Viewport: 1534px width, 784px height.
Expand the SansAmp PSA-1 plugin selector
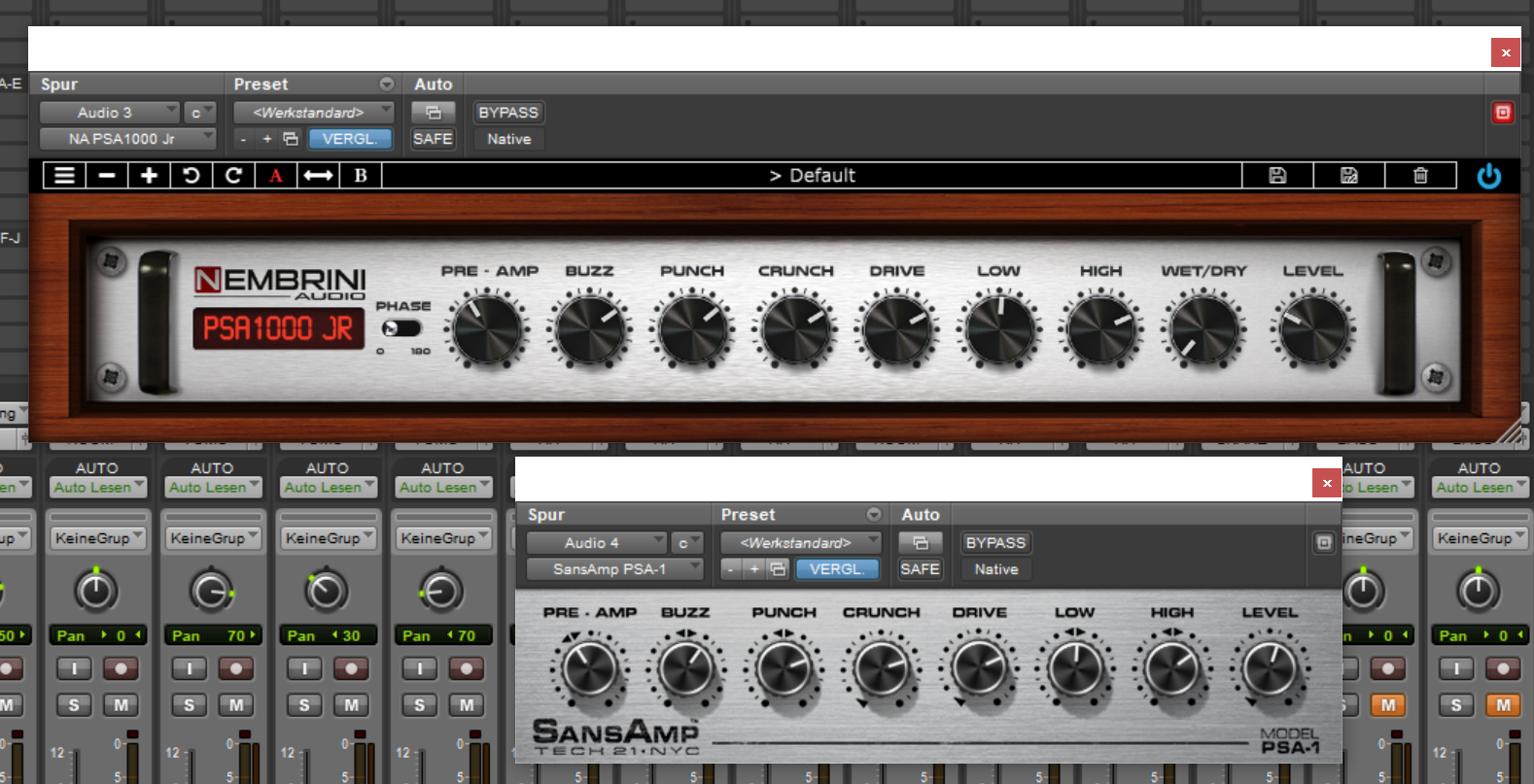tap(613, 569)
